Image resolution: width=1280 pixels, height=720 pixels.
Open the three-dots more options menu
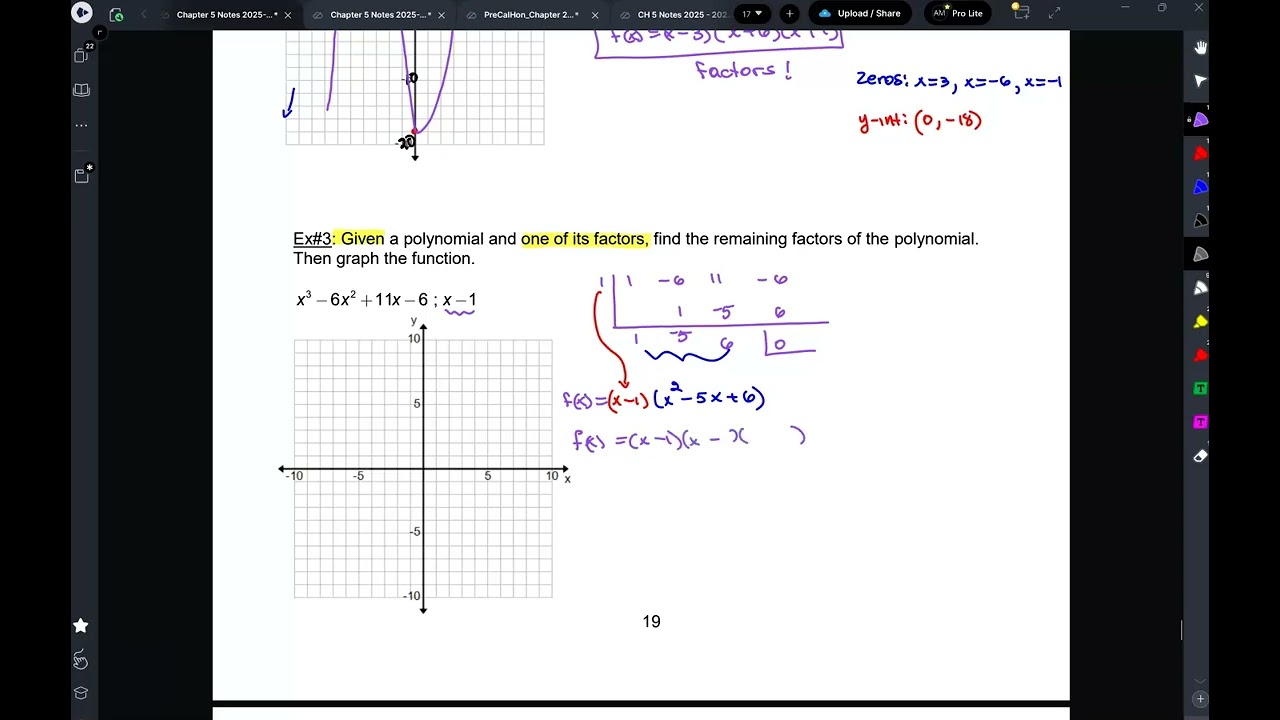point(82,126)
